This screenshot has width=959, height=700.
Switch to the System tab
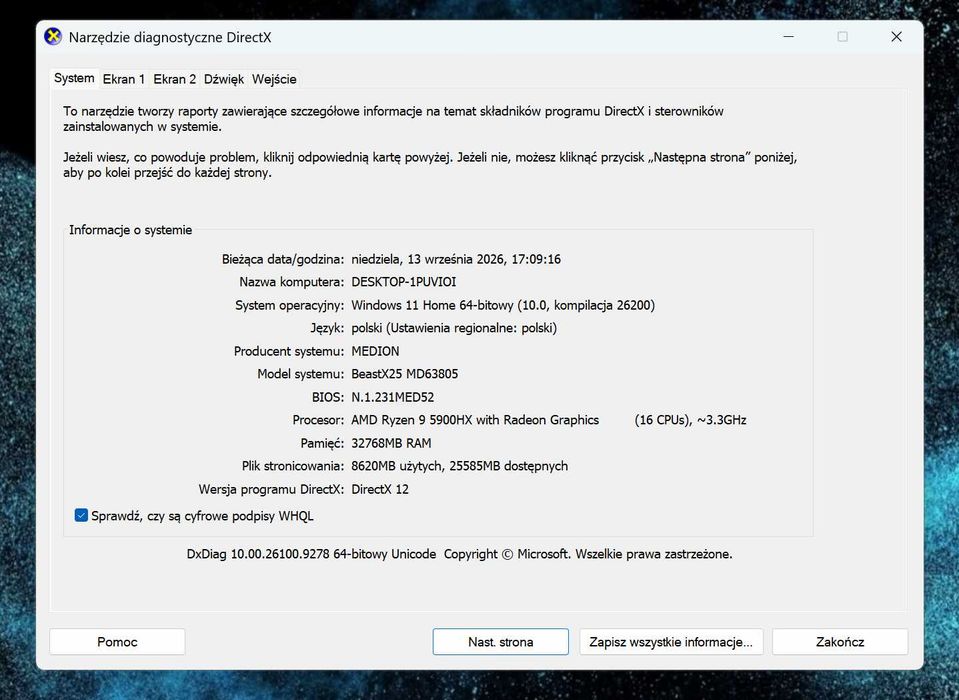(74, 78)
